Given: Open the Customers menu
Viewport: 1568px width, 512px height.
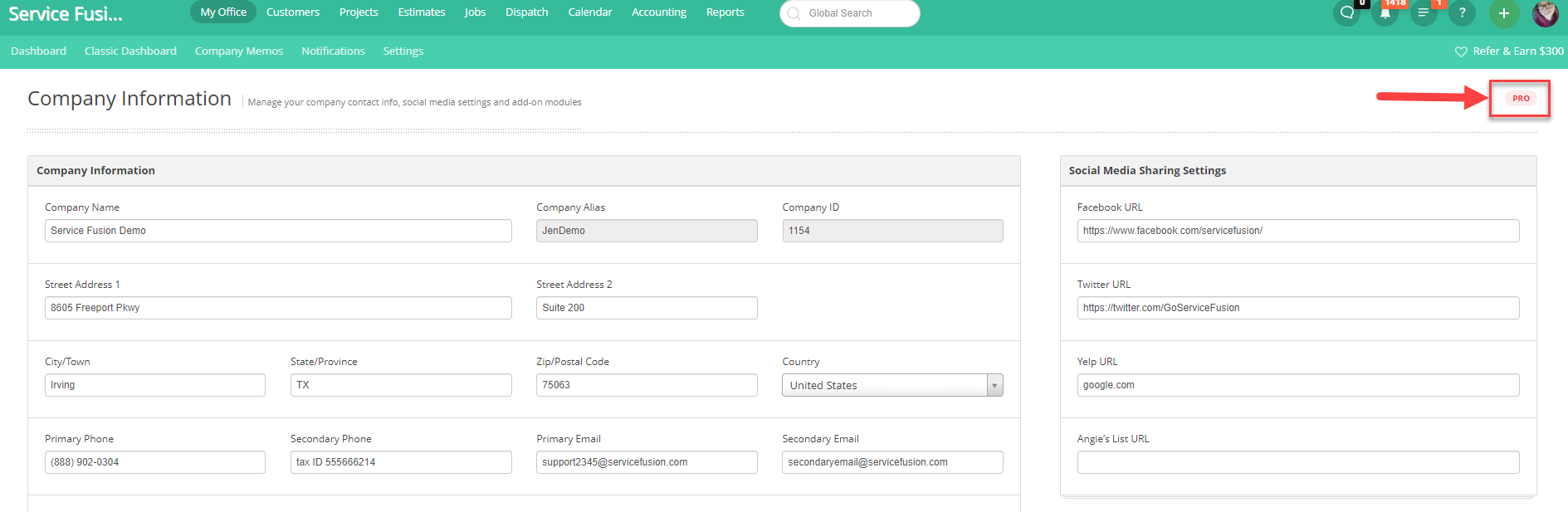Looking at the screenshot, I should pos(293,12).
